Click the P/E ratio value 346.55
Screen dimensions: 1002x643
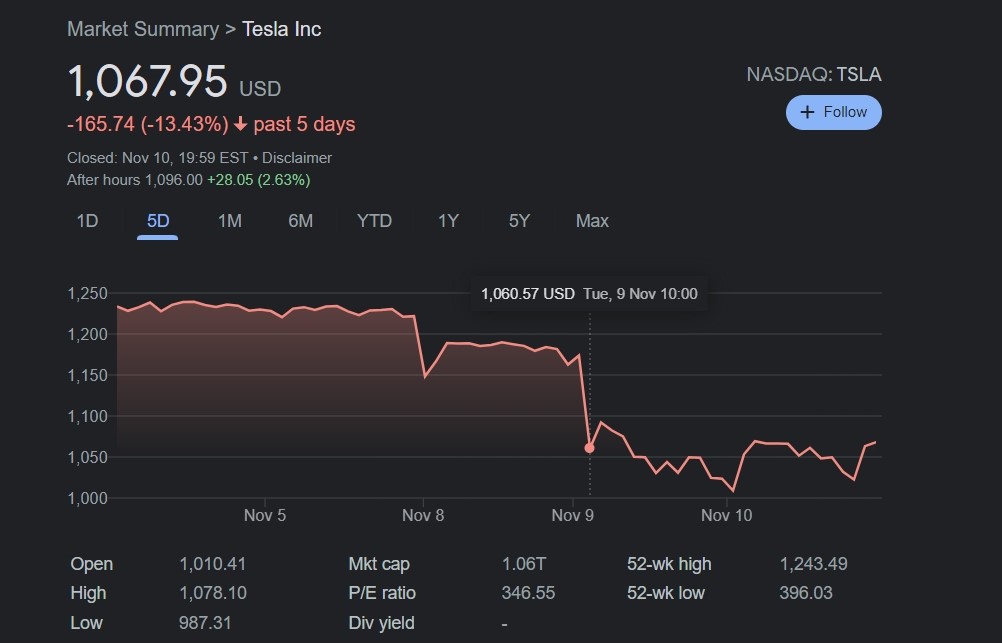tap(528, 593)
